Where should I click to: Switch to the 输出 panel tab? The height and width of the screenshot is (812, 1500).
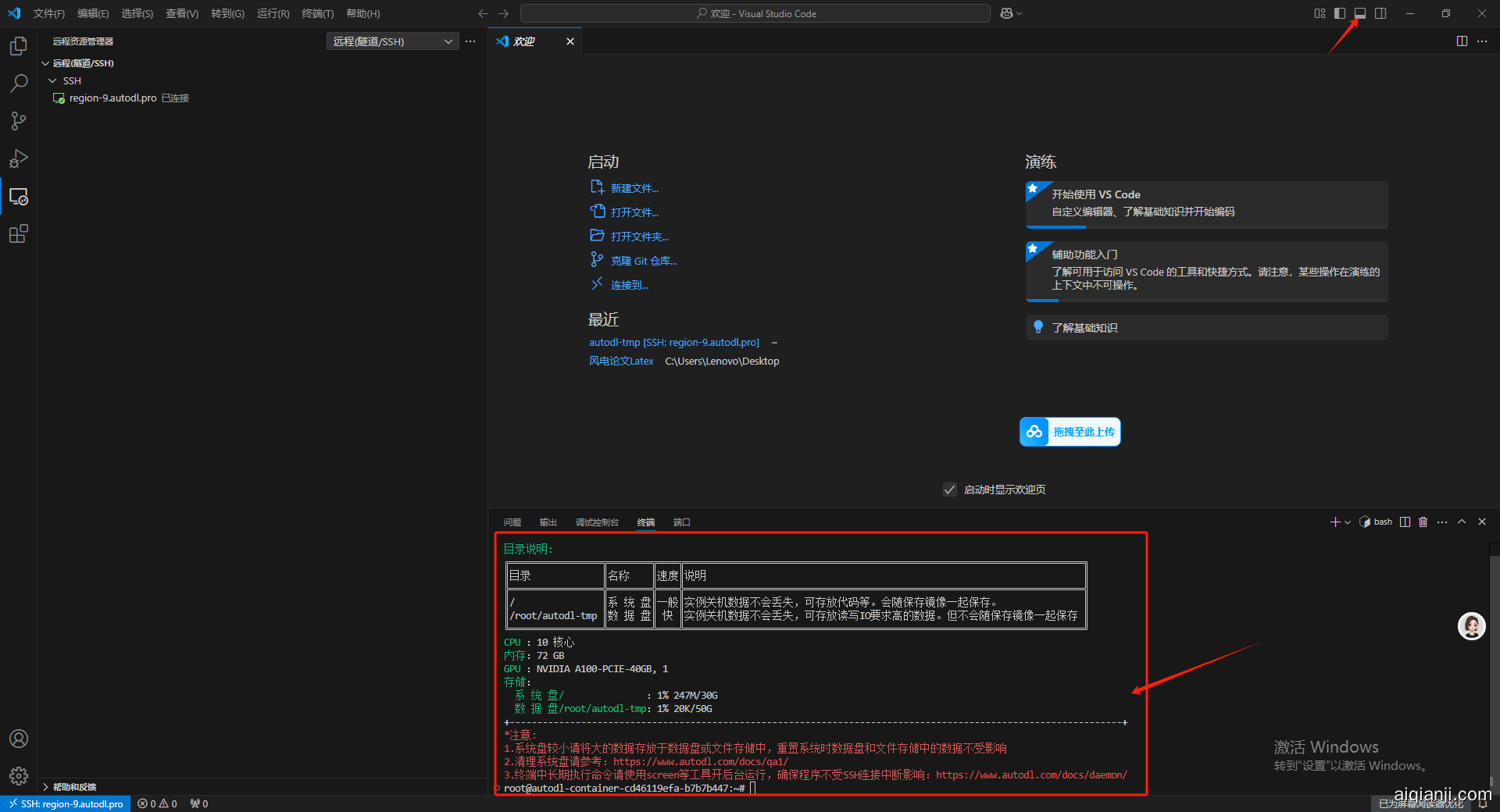coord(548,522)
